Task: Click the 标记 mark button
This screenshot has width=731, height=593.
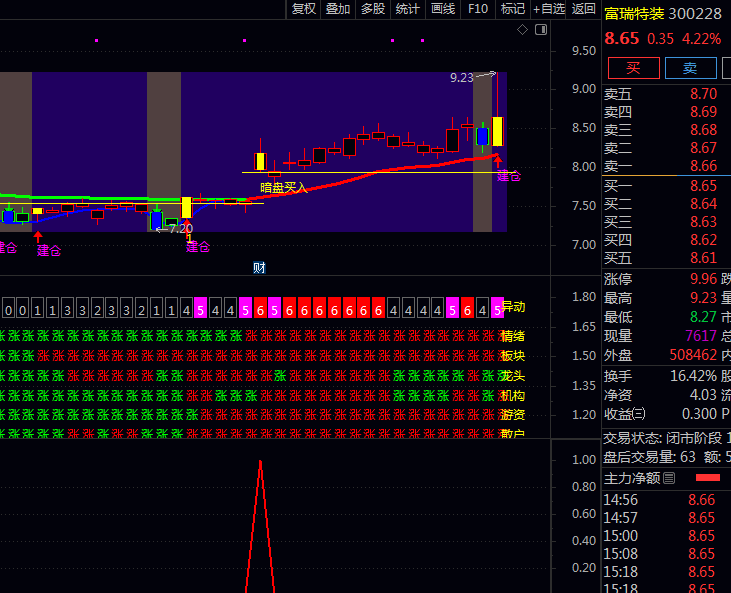Action: pyautogui.click(x=512, y=9)
